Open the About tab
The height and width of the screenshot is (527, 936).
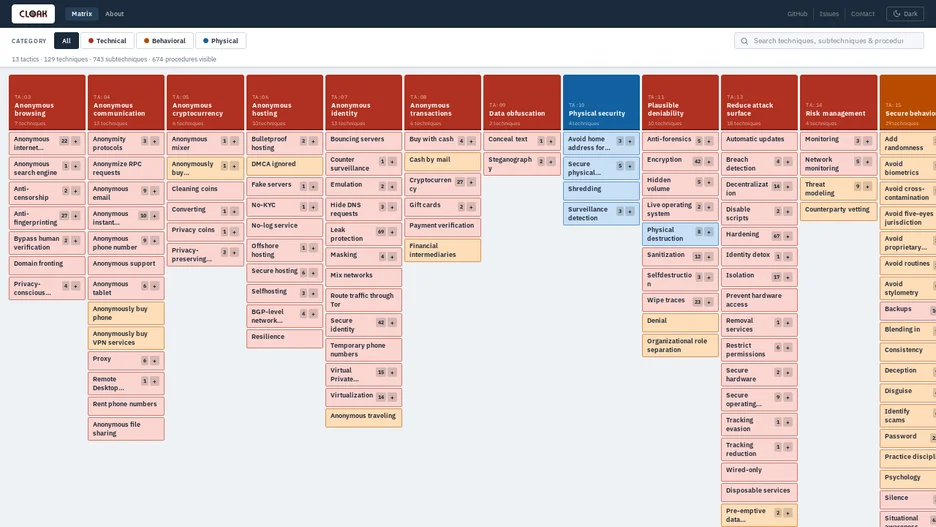tap(115, 14)
